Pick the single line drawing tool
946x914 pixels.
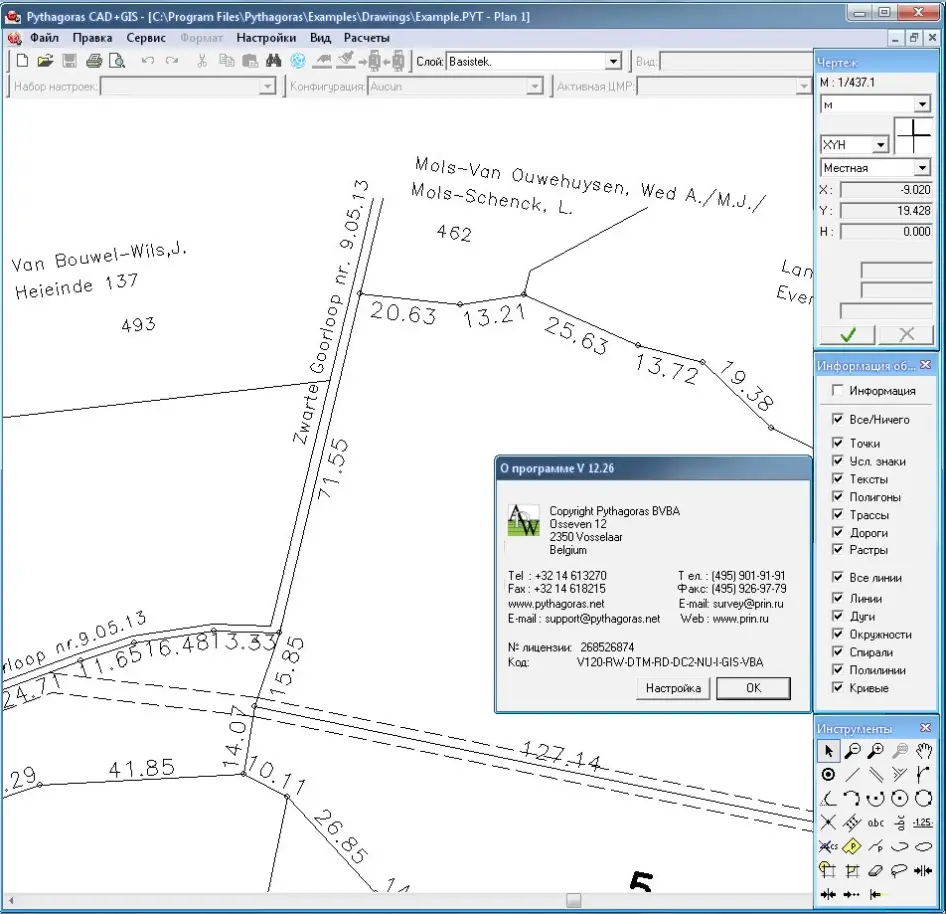852,775
